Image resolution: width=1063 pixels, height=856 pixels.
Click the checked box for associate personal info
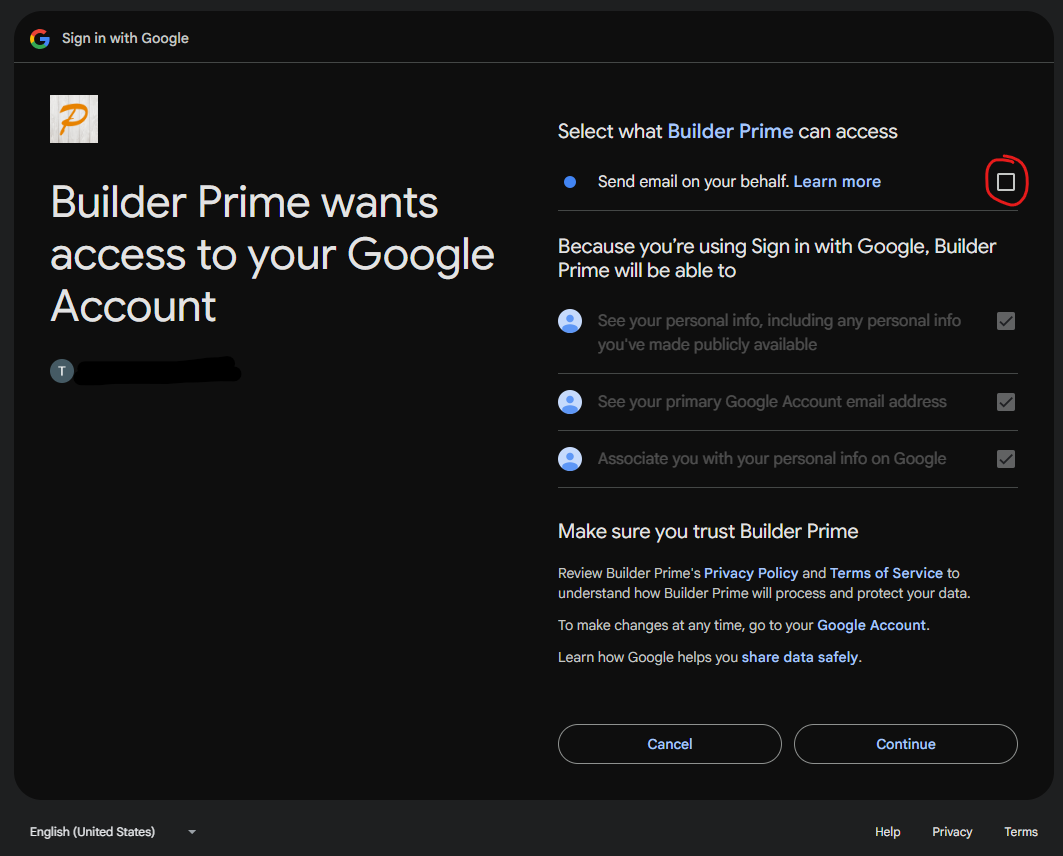1006,458
